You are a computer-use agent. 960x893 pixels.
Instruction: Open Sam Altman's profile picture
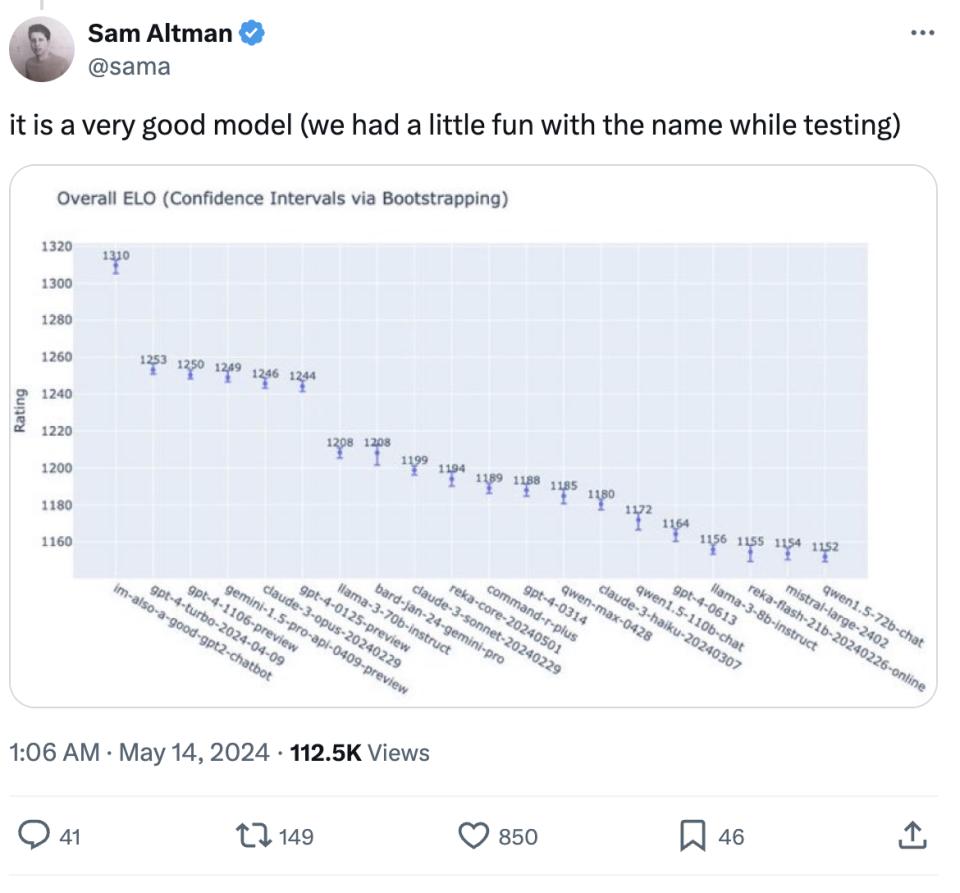(x=42, y=48)
